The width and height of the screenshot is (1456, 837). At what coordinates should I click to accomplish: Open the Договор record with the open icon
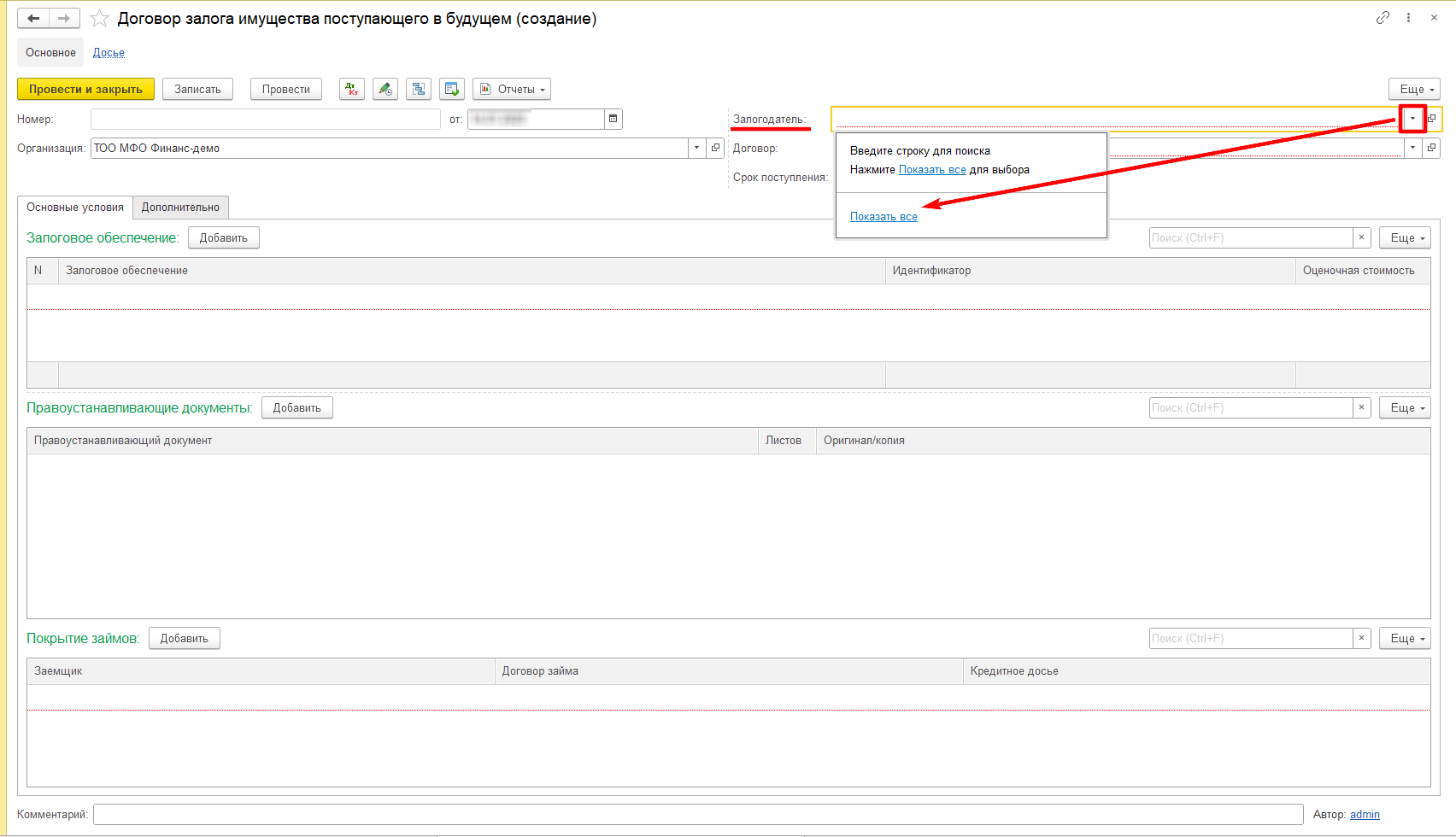tap(1432, 148)
